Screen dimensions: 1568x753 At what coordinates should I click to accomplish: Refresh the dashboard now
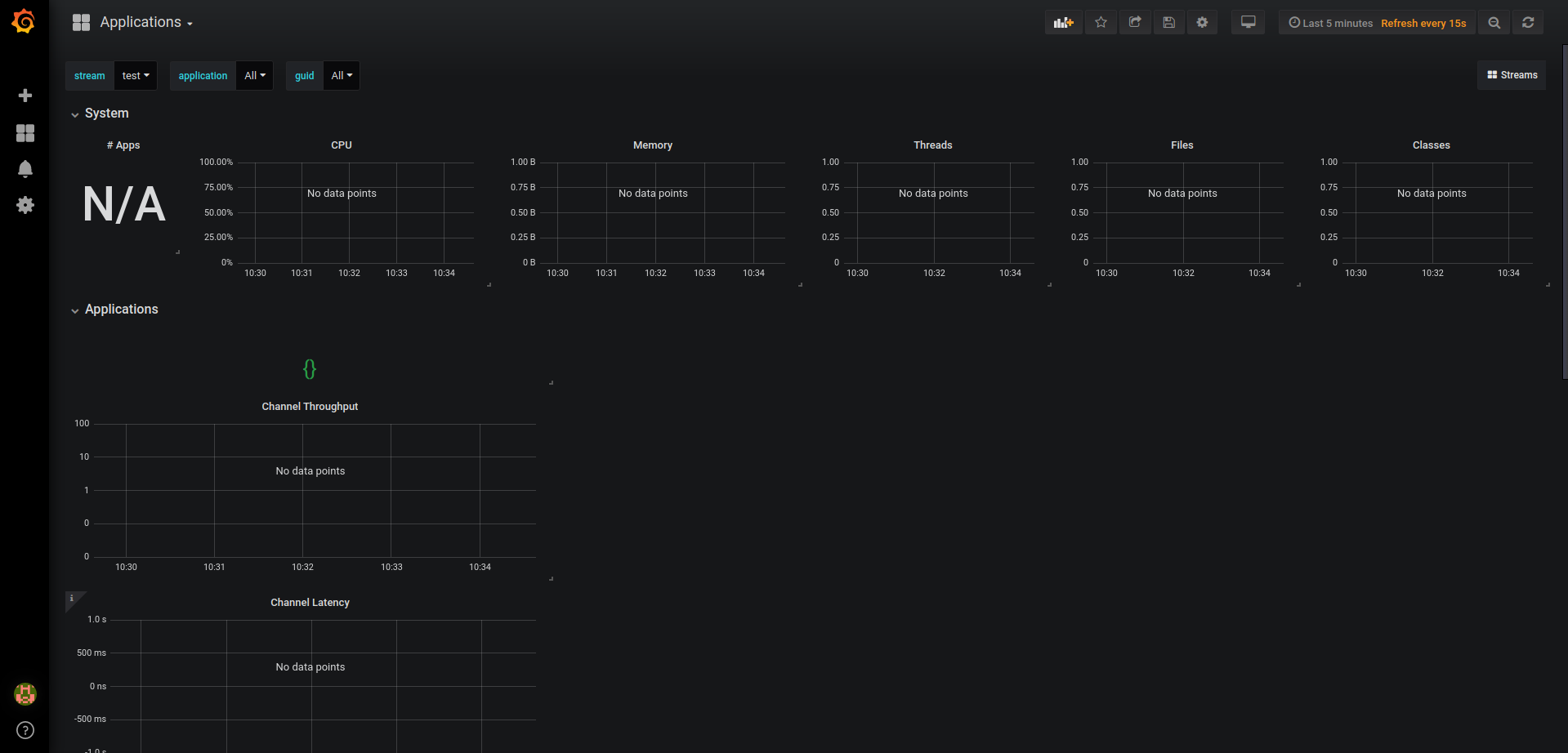click(x=1528, y=23)
